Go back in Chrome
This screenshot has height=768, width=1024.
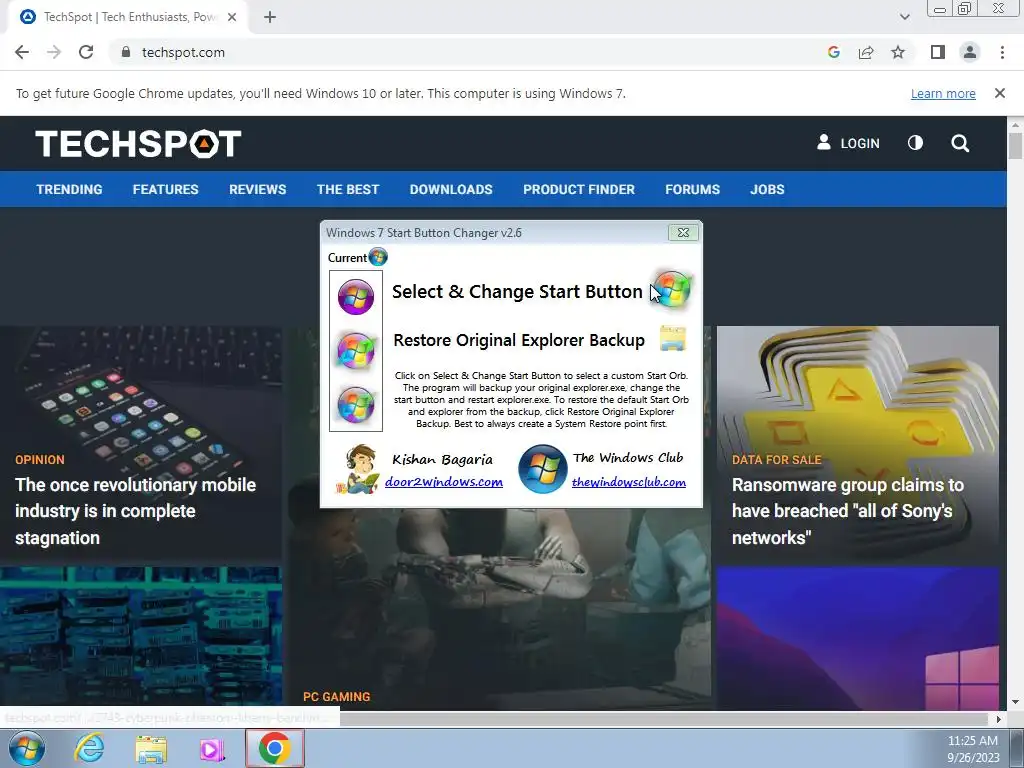pos(22,52)
